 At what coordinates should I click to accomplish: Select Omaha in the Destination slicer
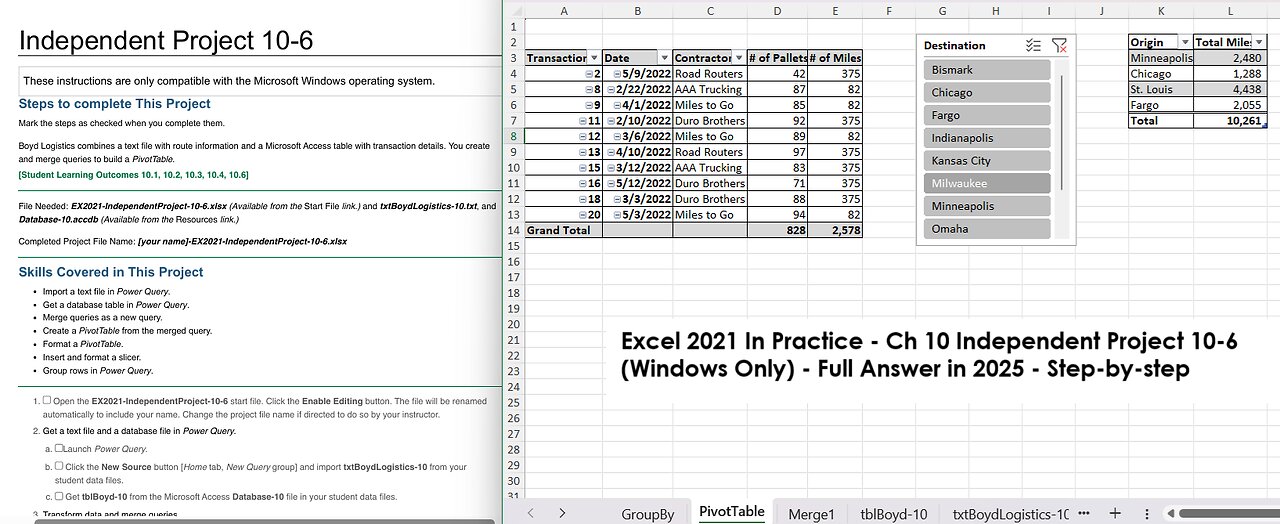click(x=987, y=228)
